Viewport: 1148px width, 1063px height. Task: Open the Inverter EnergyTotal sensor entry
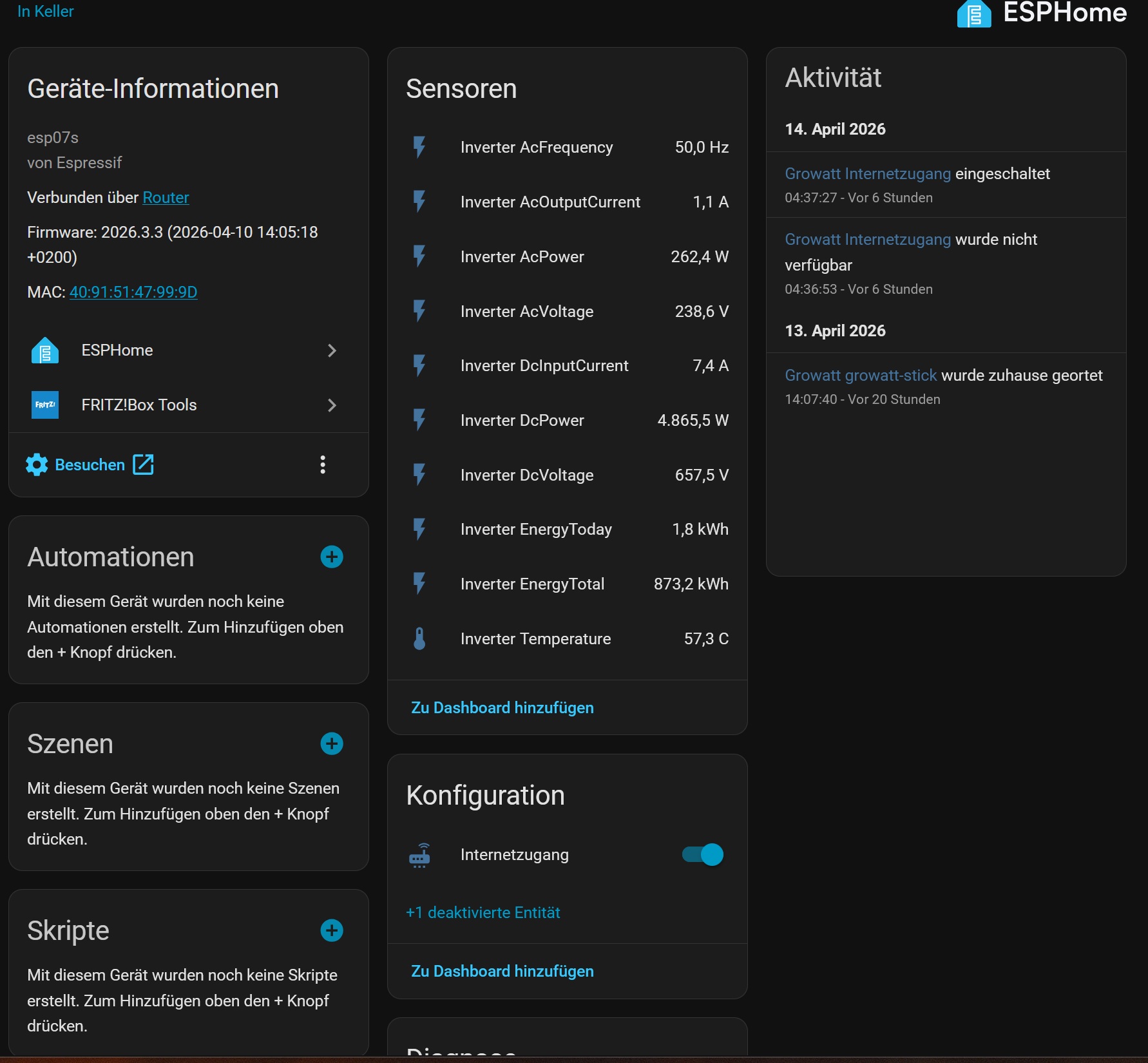point(568,584)
